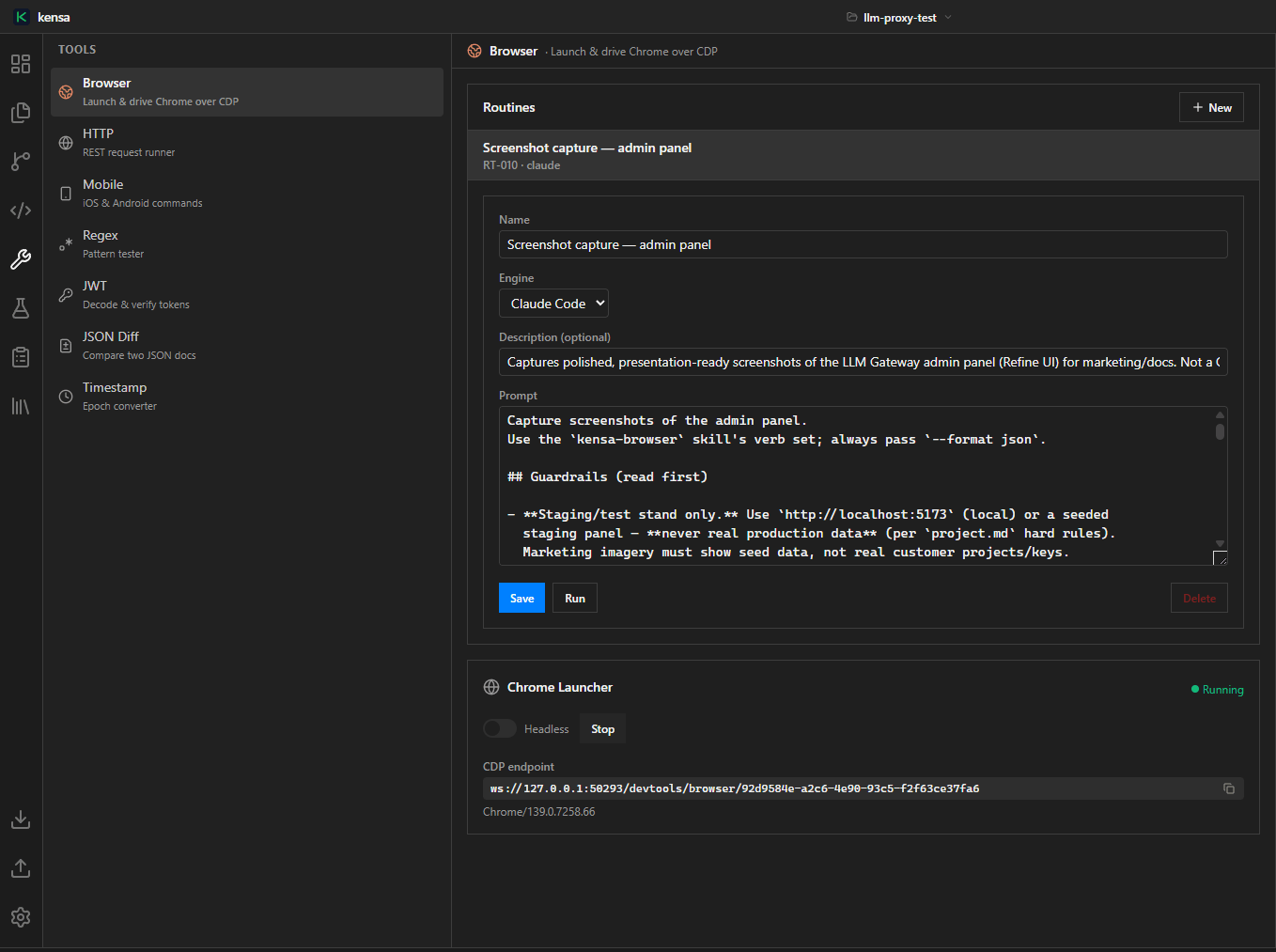Click the Delete button
This screenshot has width=1276, height=952.
pyautogui.click(x=1199, y=598)
